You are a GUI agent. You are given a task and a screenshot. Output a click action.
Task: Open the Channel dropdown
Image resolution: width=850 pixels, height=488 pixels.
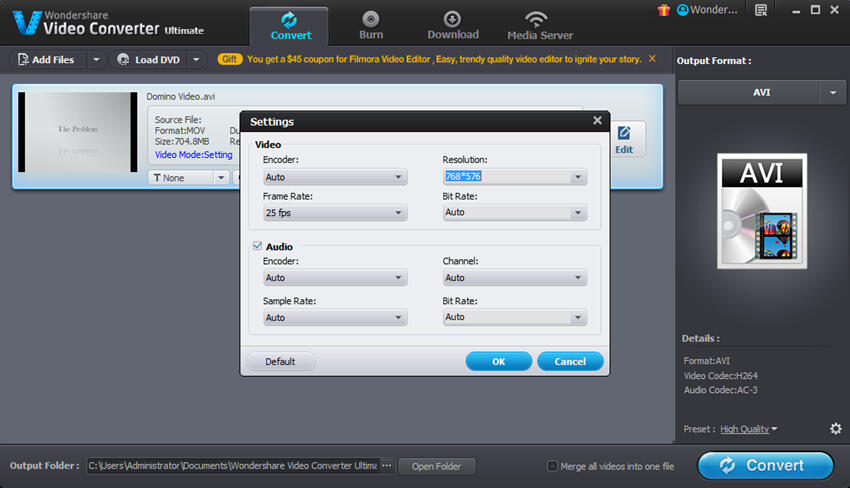pos(514,278)
